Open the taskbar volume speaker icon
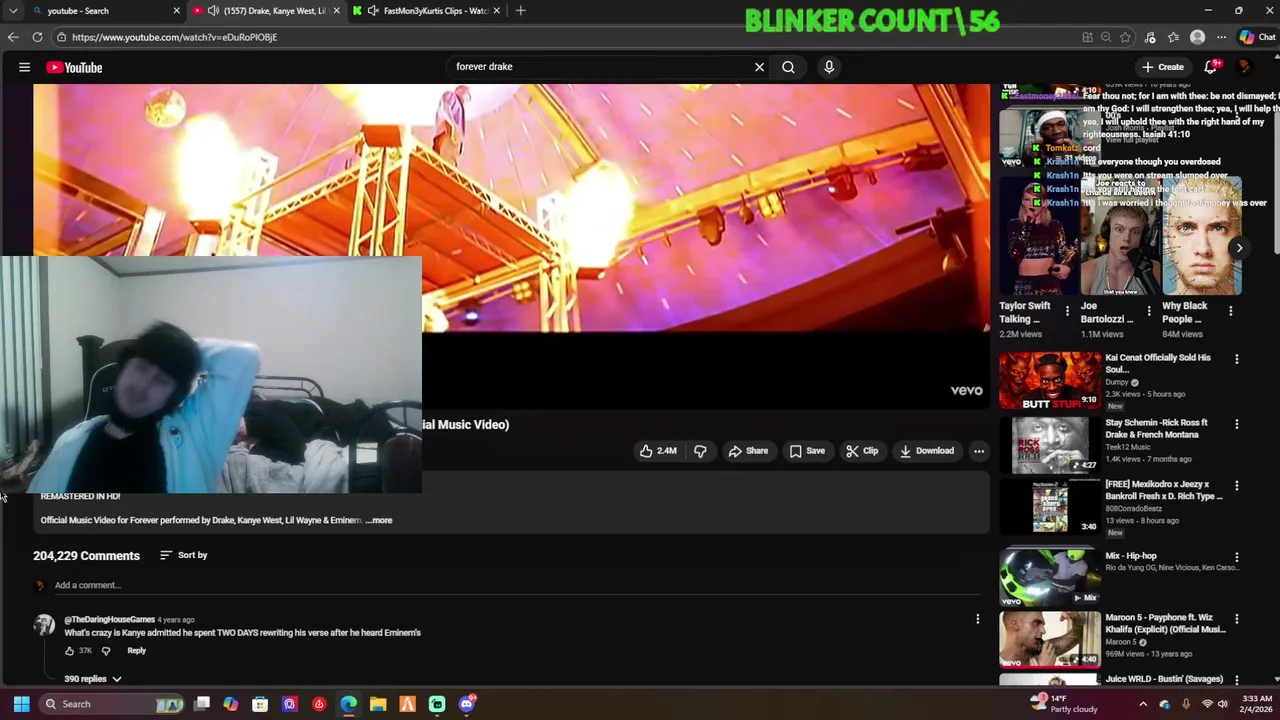 point(1222,704)
